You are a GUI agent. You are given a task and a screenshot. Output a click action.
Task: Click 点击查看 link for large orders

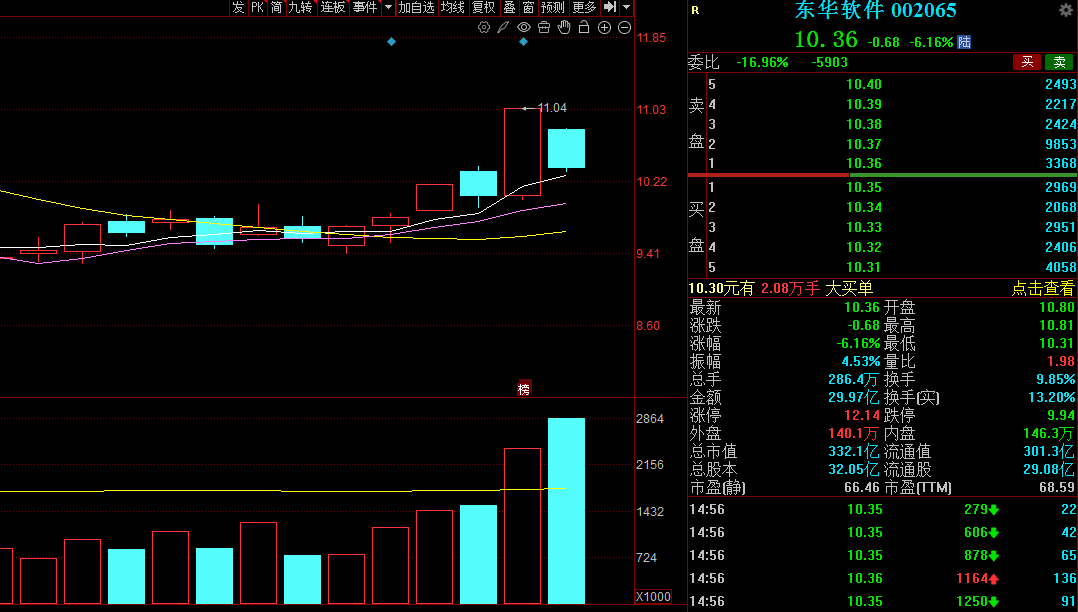(x=1043, y=288)
